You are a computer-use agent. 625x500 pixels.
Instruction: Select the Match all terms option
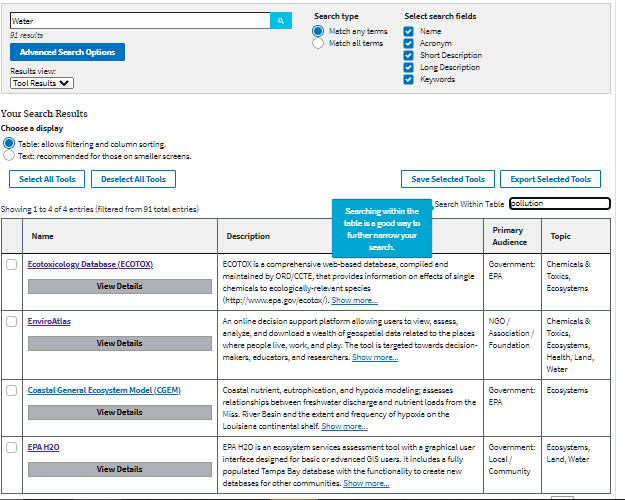[x=319, y=43]
